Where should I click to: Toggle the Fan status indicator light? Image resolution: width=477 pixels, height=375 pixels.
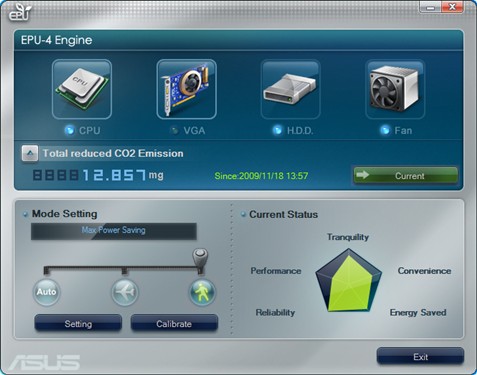(x=385, y=130)
